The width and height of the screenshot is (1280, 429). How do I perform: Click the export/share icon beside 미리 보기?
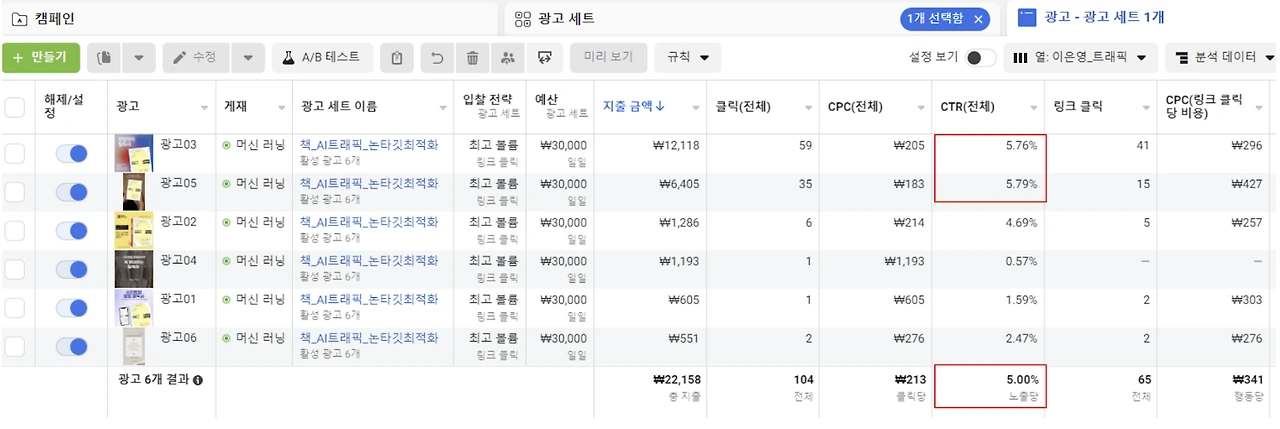click(x=544, y=57)
